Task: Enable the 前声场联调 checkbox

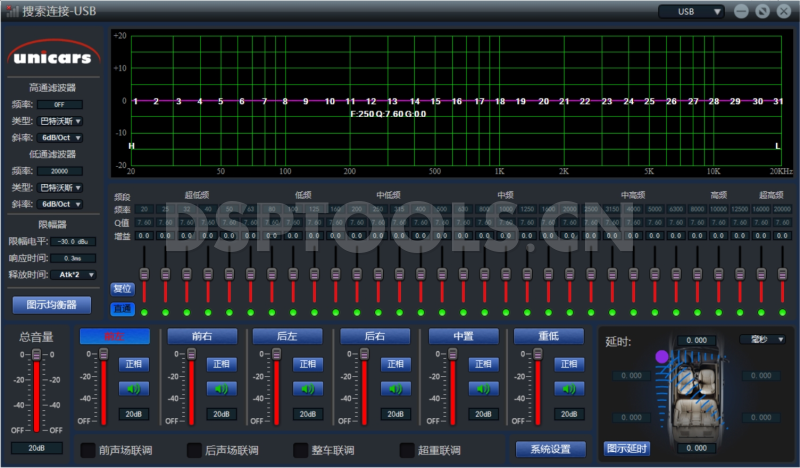Action: click(x=88, y=450)
